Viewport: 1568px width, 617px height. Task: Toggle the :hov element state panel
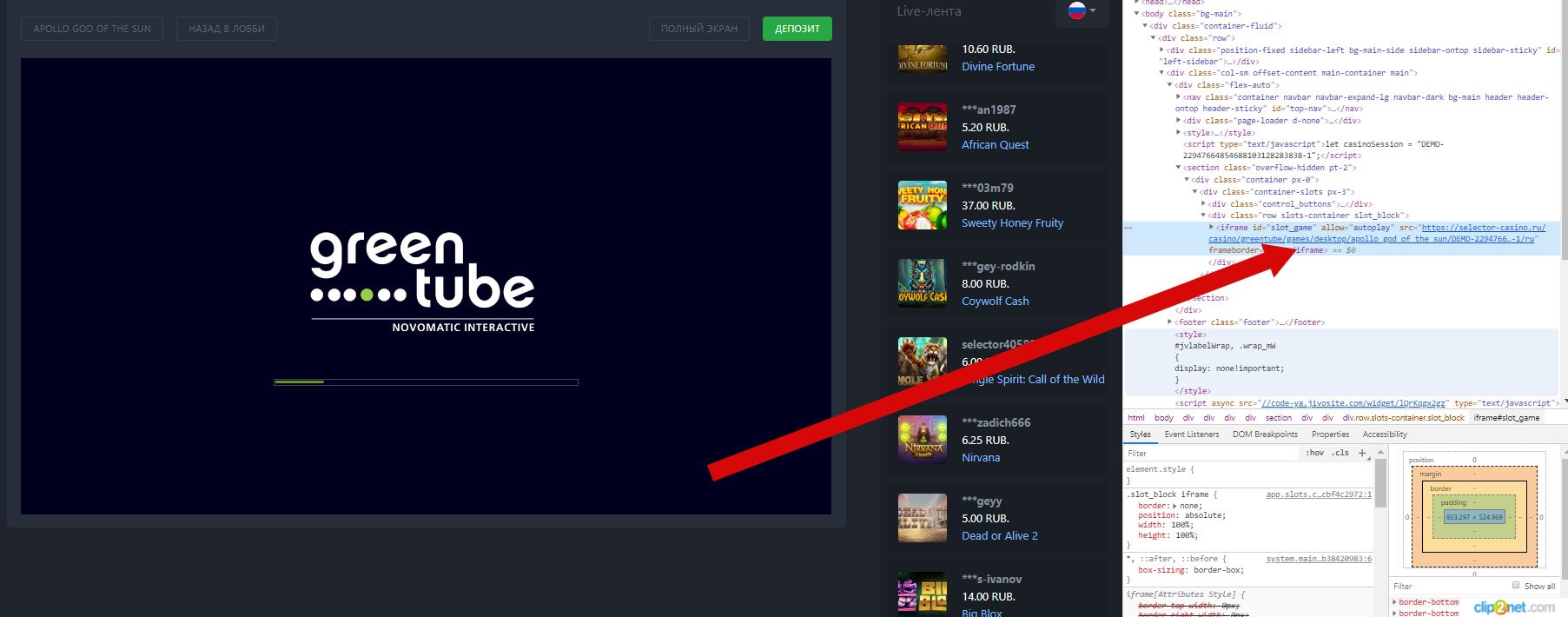1315,453
